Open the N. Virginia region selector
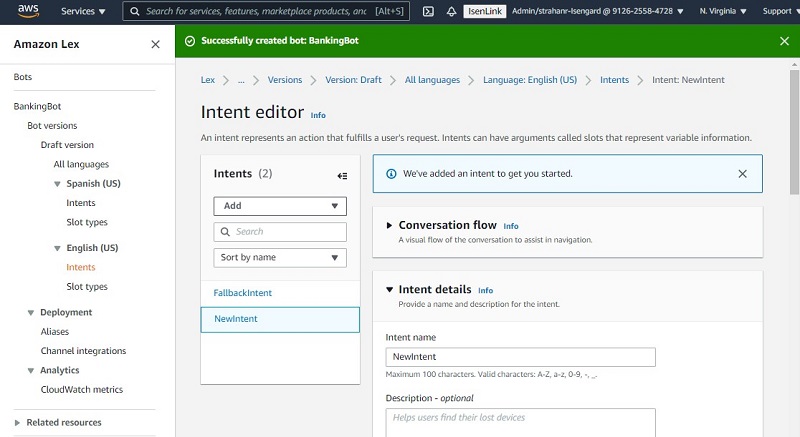This screenshot has width=800, height=437. (x=723, y=11)
